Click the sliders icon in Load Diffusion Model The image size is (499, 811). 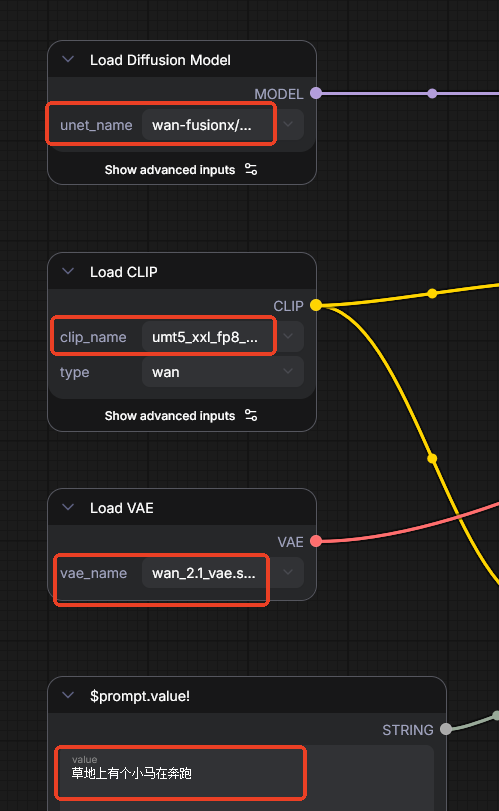251,169
